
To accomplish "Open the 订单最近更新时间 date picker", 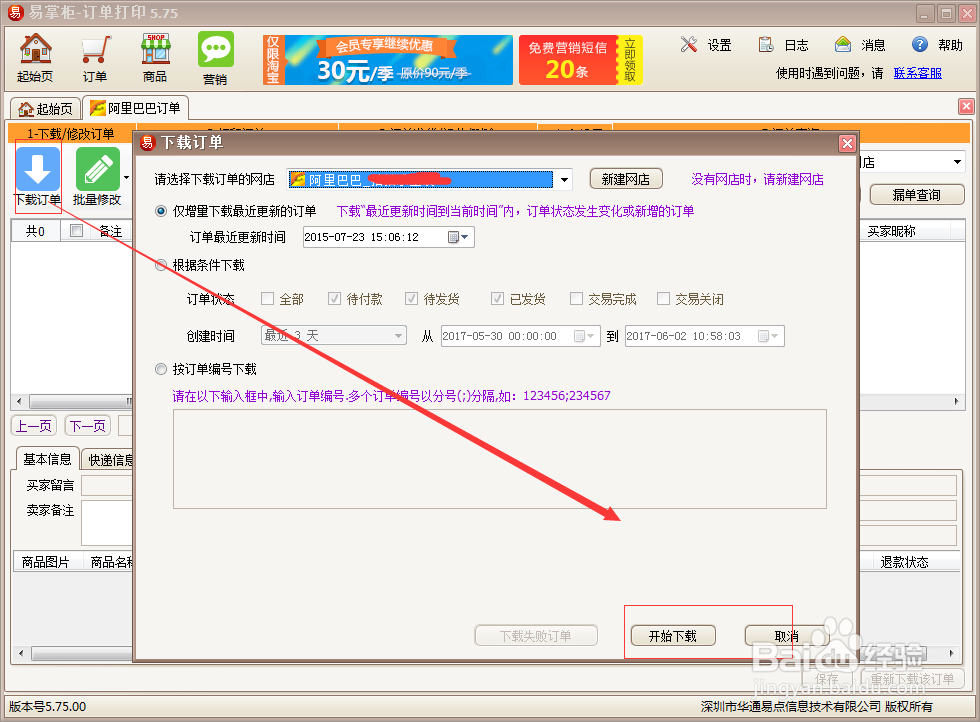I will [459, 238].
